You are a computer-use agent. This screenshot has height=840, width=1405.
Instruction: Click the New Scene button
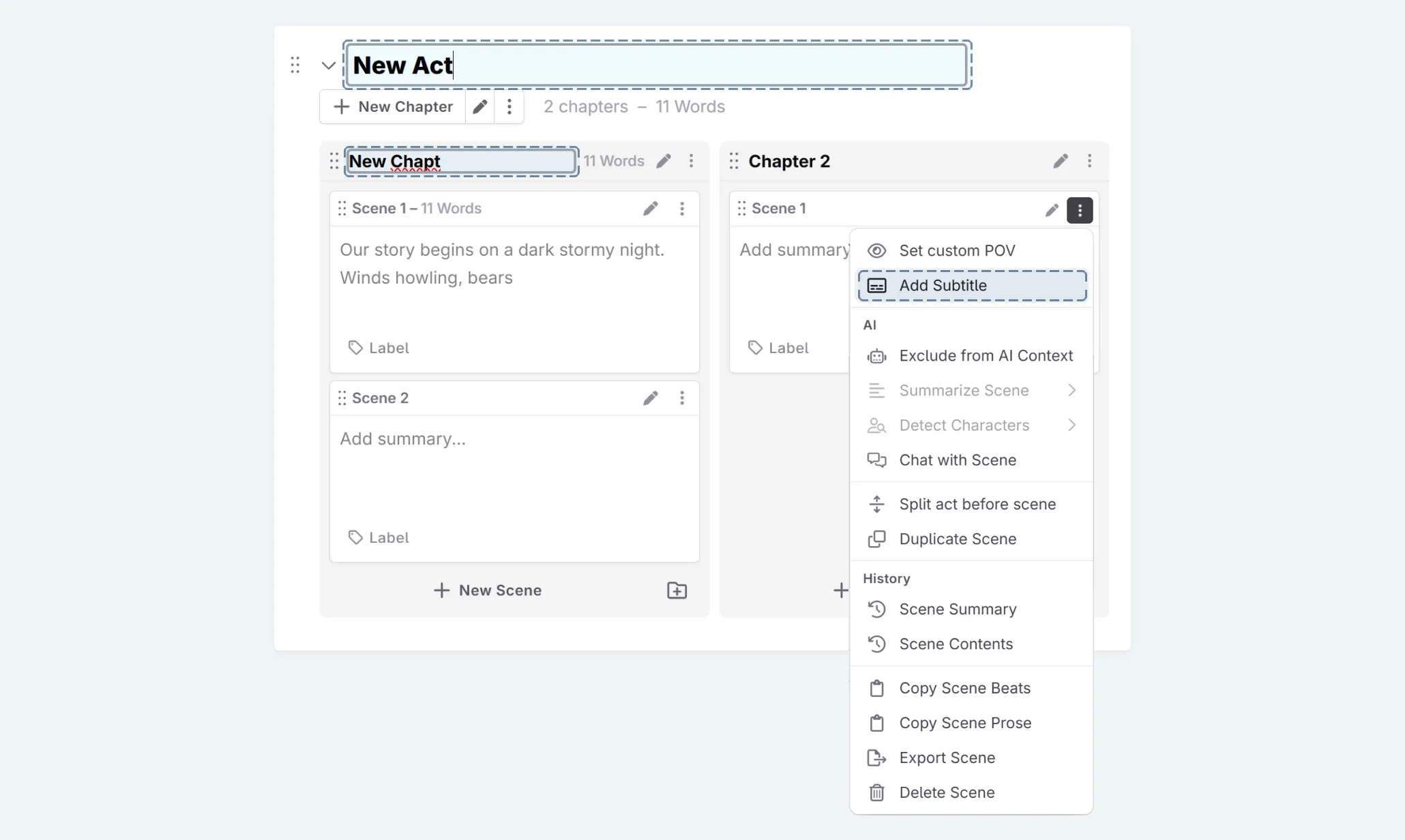(x=487, y=590)
